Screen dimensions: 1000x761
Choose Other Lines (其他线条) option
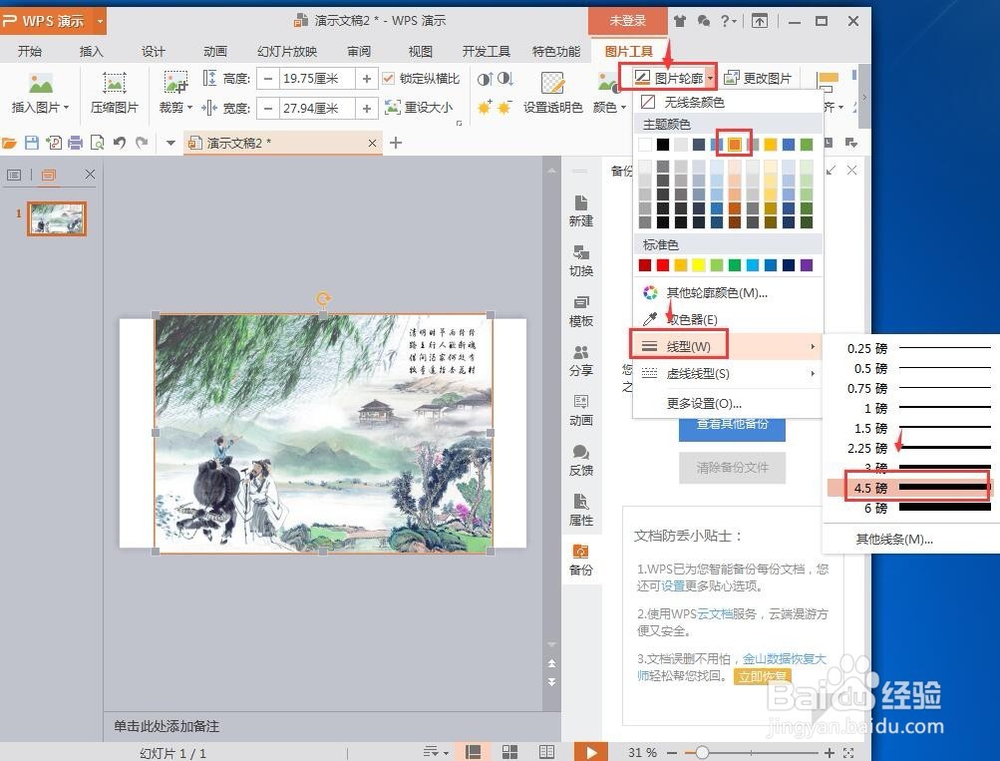click(894, 540)
